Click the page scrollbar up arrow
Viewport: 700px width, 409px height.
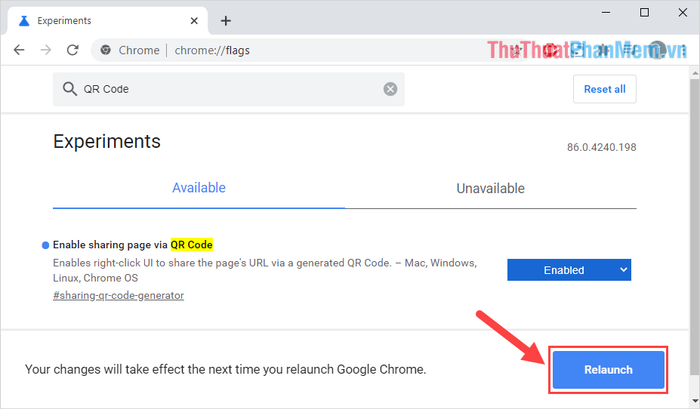(695, 73)
